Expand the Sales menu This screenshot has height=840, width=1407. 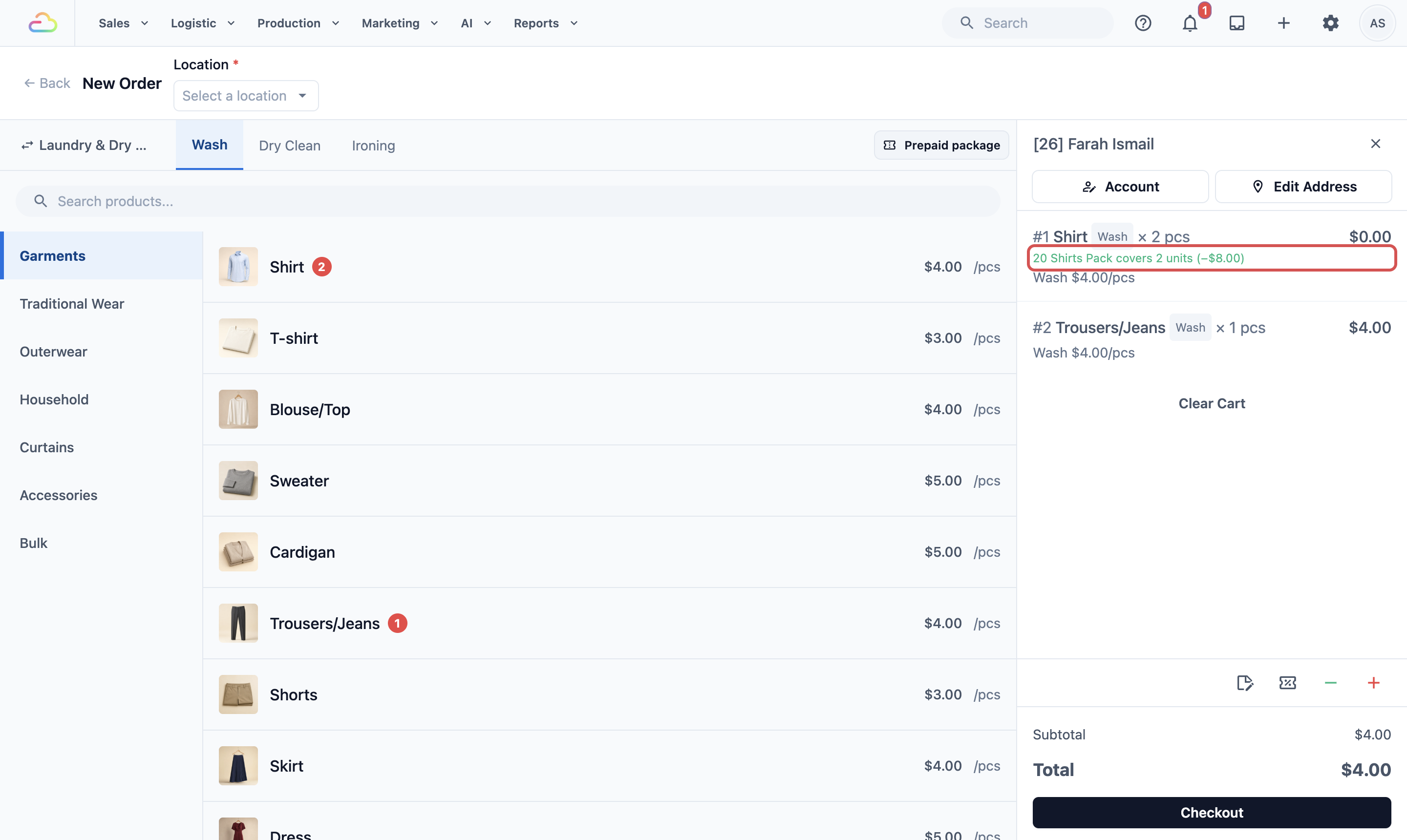(123, 23)
